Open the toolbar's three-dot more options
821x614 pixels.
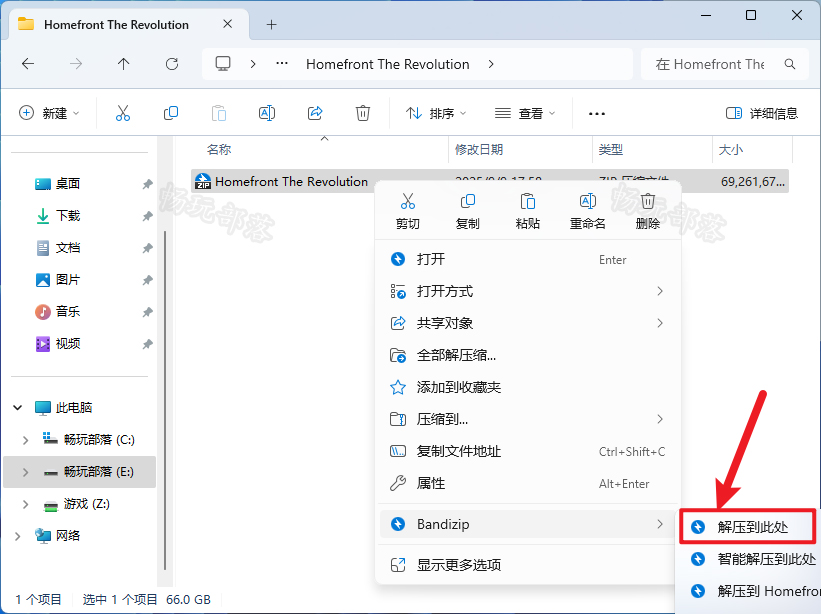[597, 114]
